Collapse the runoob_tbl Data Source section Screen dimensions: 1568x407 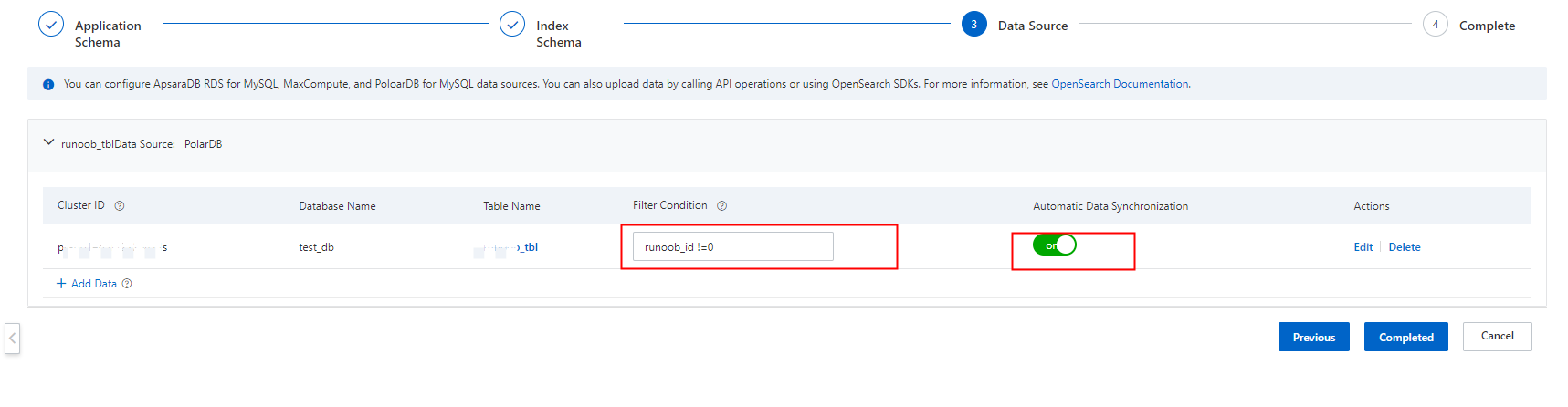48,142
